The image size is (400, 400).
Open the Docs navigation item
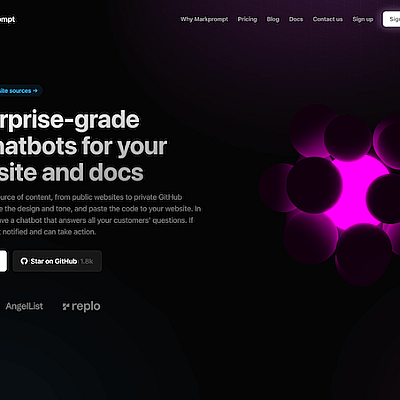296,19
